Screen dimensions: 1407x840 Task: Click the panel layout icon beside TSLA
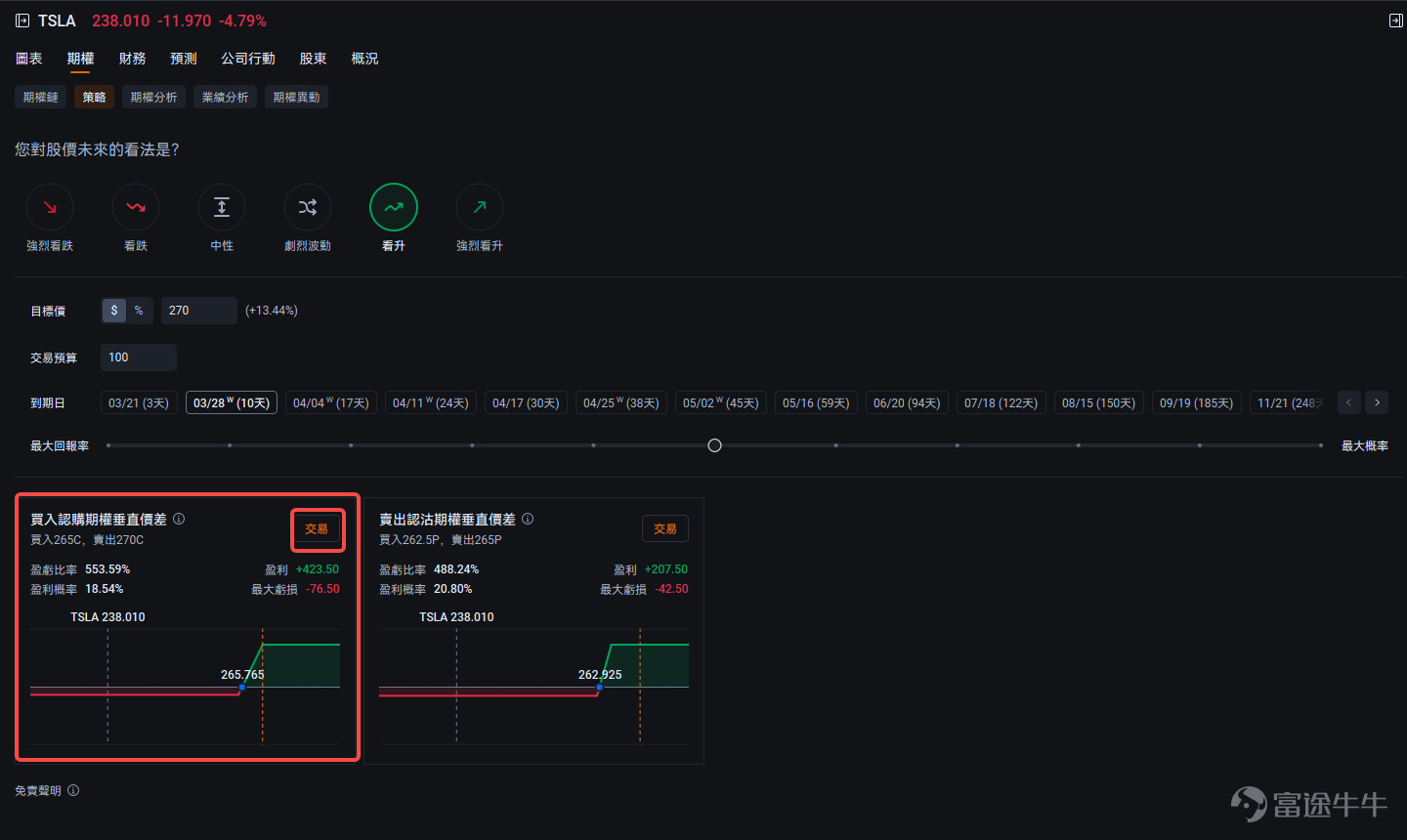click(x=22, y=21)
